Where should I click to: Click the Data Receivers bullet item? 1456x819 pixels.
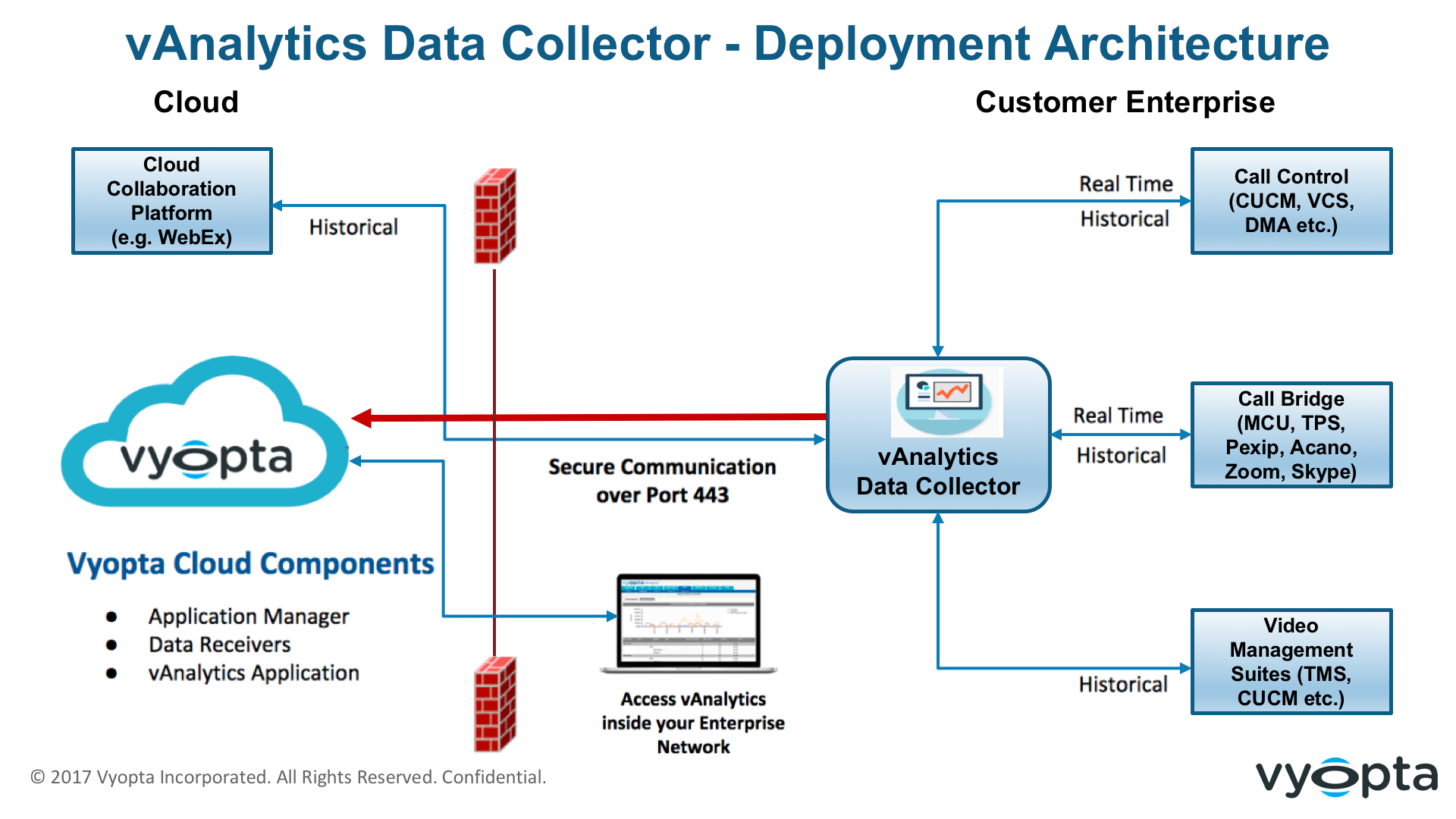click(220, 645)
